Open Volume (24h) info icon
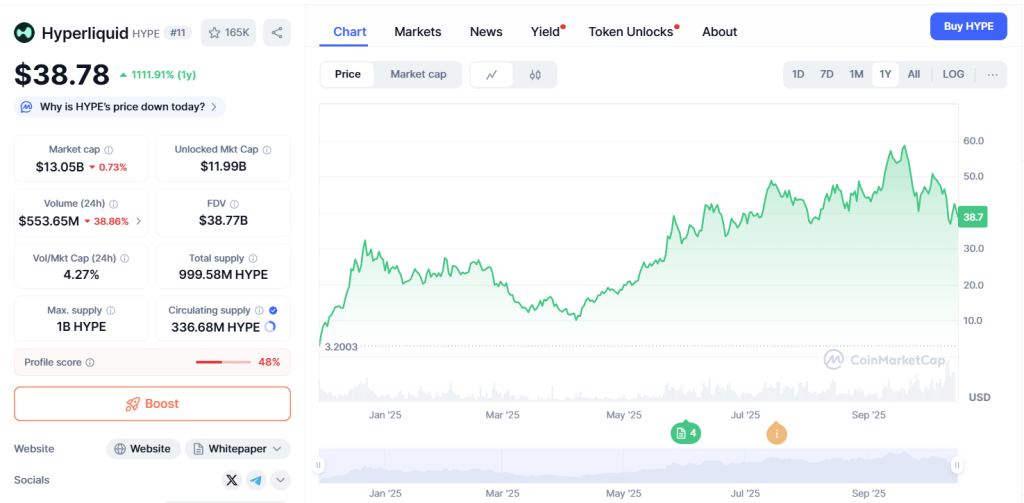Image resolution: width=1024 pixels, height=503 pixels. (114, 204)
